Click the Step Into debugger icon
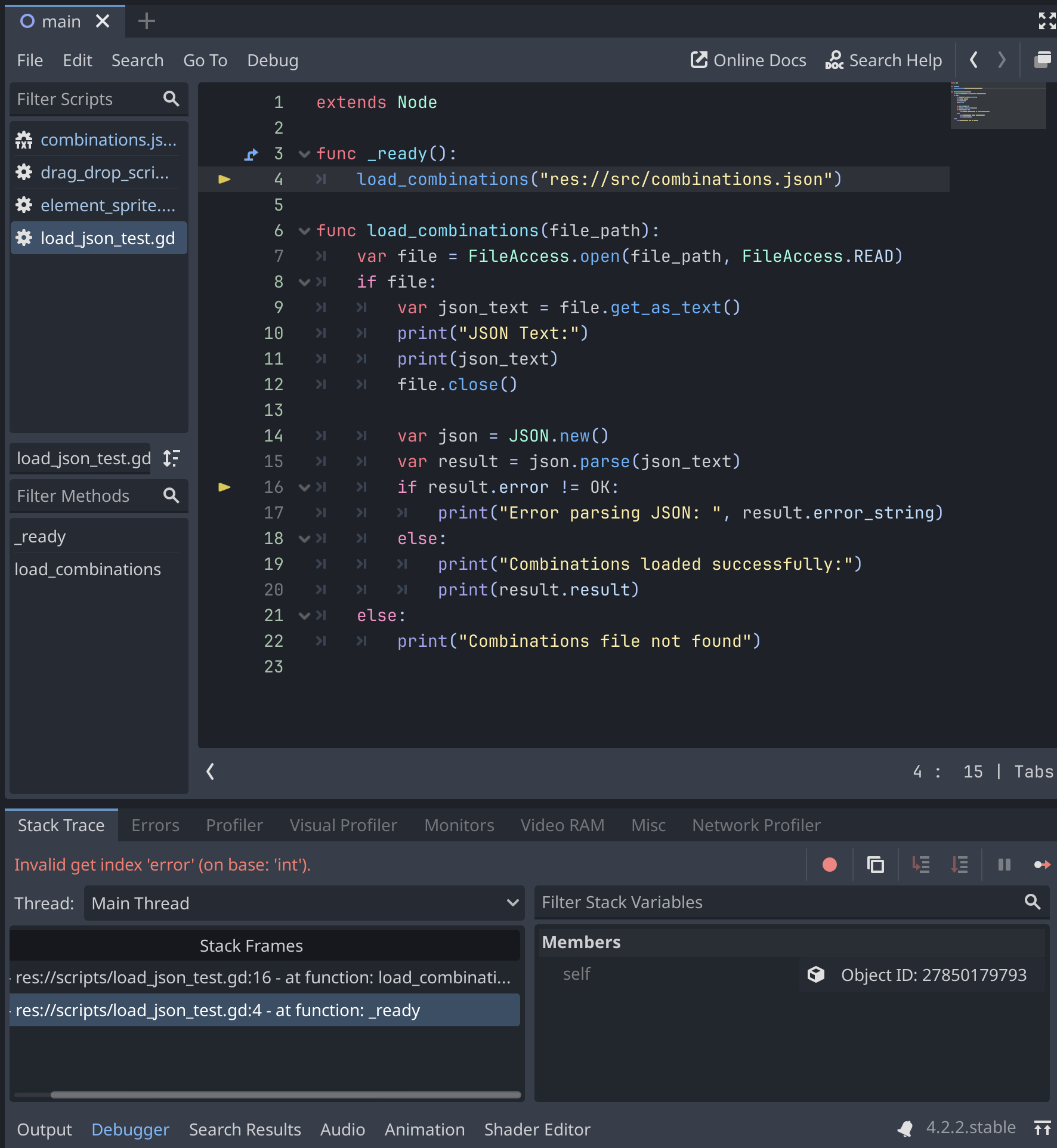This screenshot has height=1148, width=1057. [x=920, y=865]
